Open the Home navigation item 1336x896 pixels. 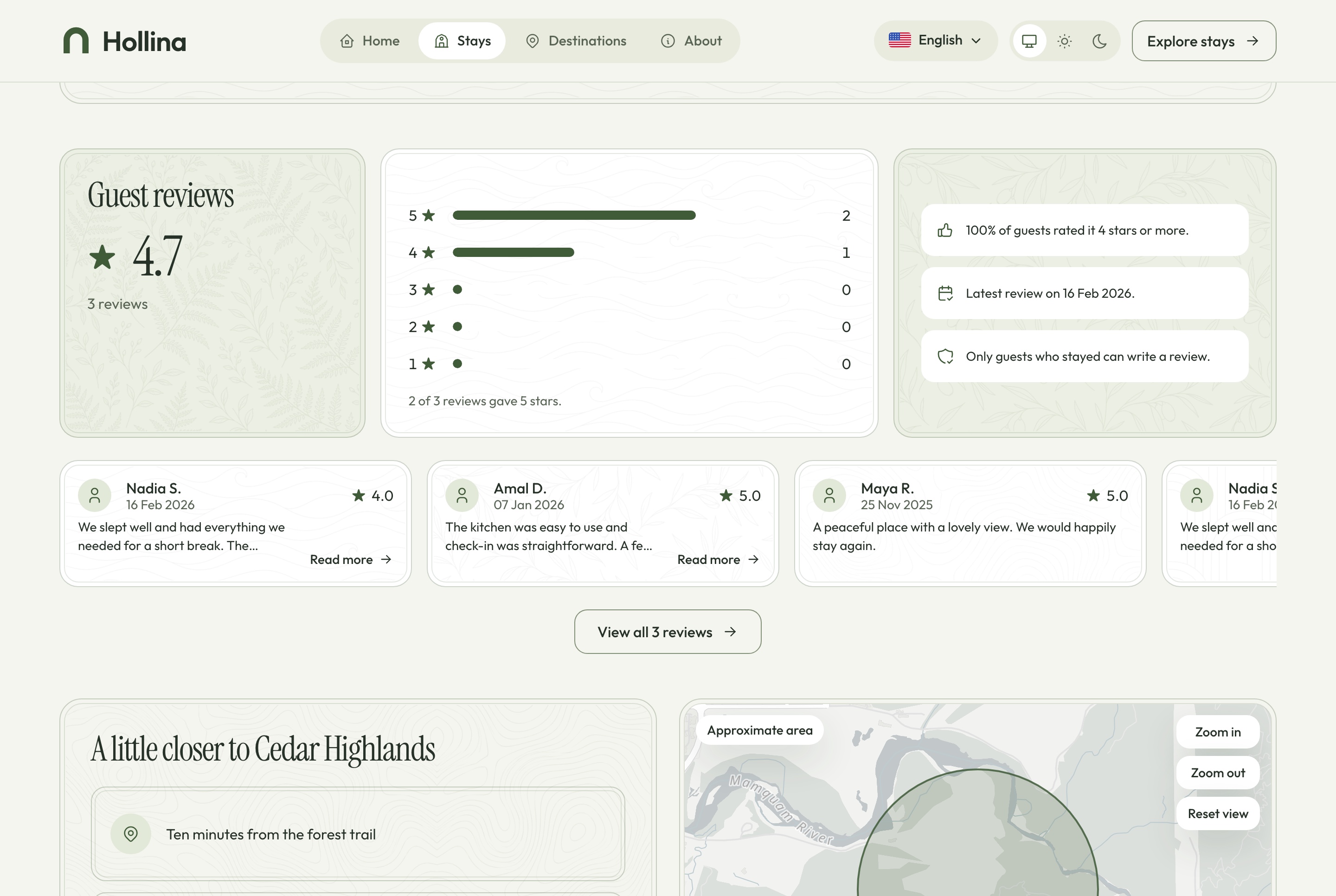370,41
